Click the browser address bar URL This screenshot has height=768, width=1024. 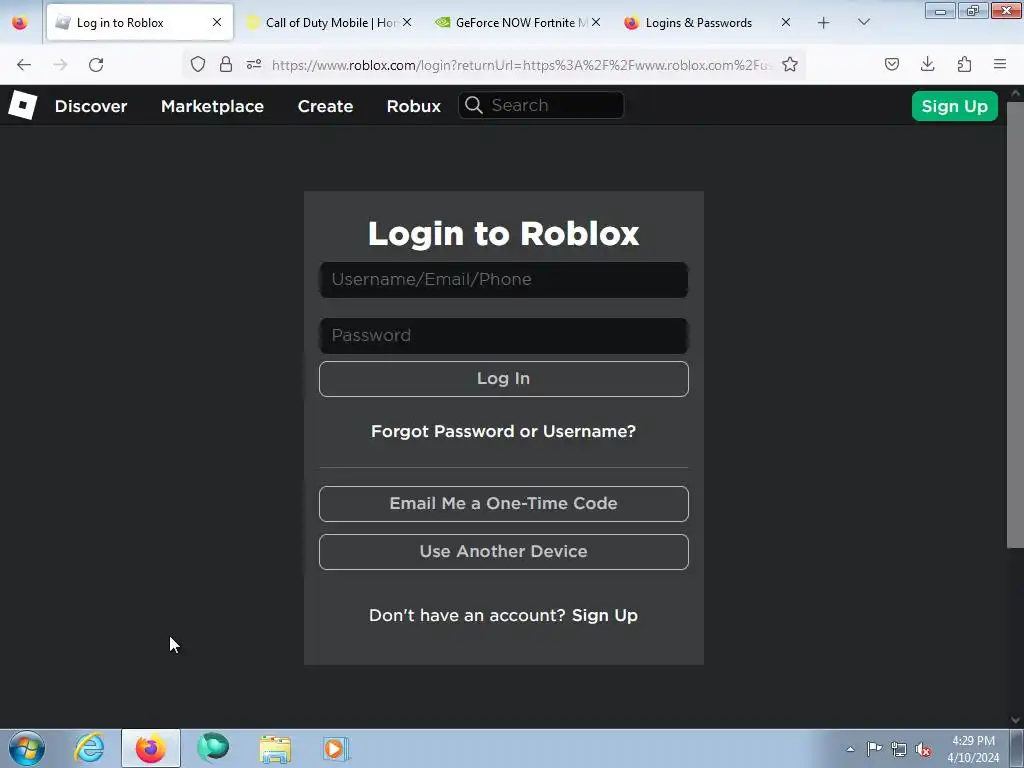(521, 65)
